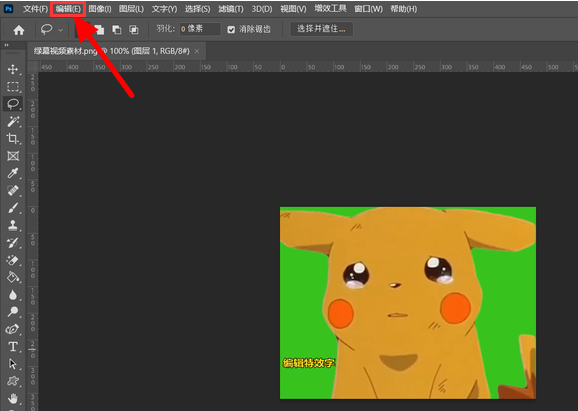Image resolution: width=578 pixels, height=411 pixels.
Task: Close the 绿幕视频素材.png document tab
Action: pos(197,51)
